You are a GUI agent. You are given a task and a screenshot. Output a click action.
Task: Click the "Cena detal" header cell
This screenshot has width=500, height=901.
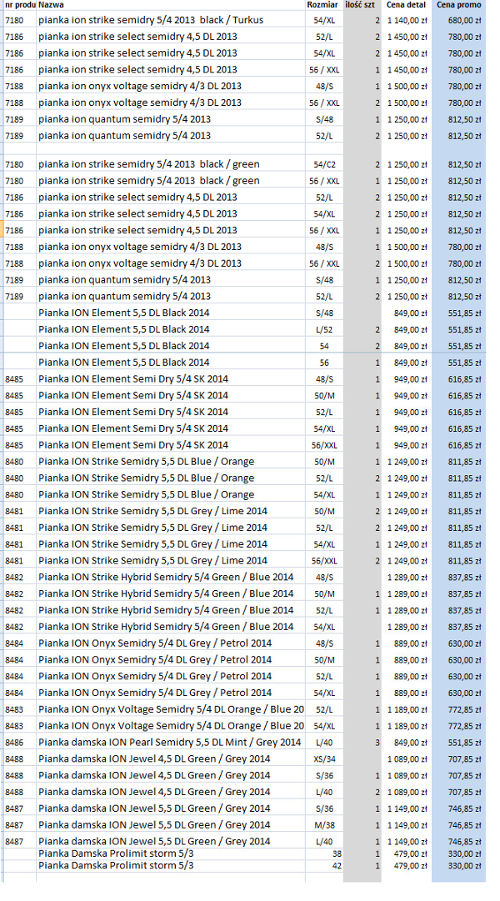click(406, 5)
